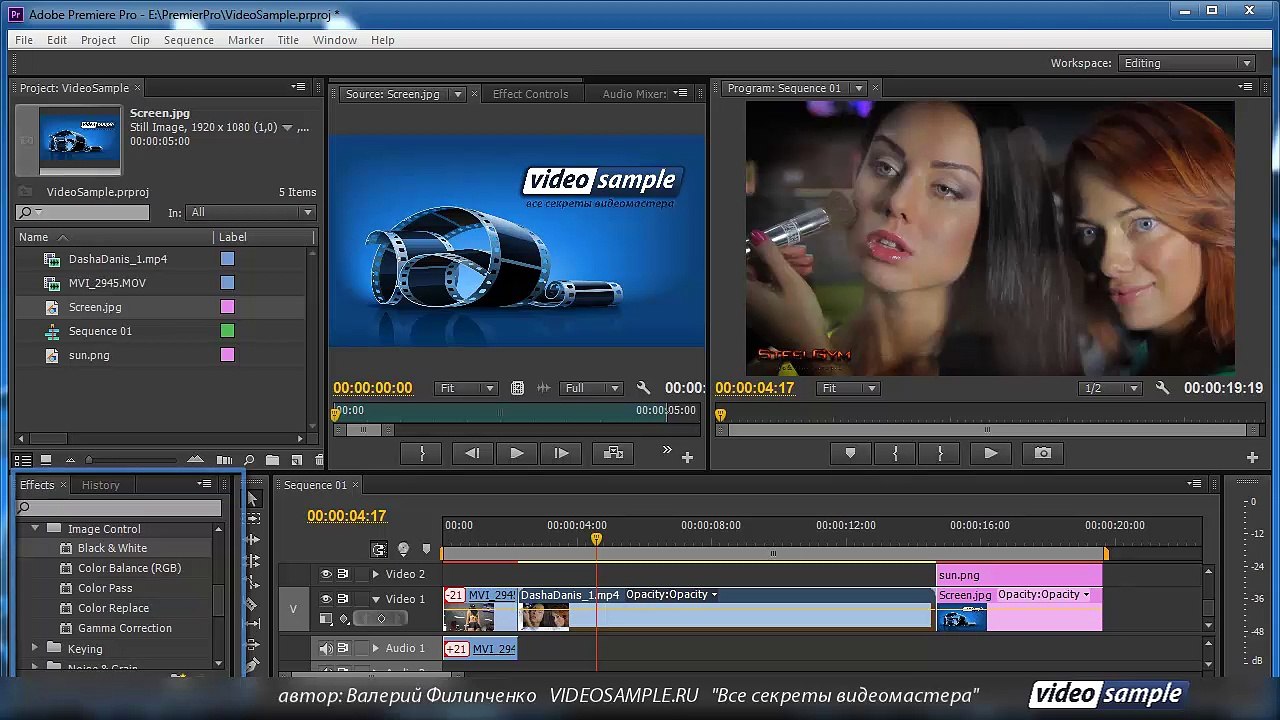Collapse the Image Control effects folder

[x=35, y=528]
